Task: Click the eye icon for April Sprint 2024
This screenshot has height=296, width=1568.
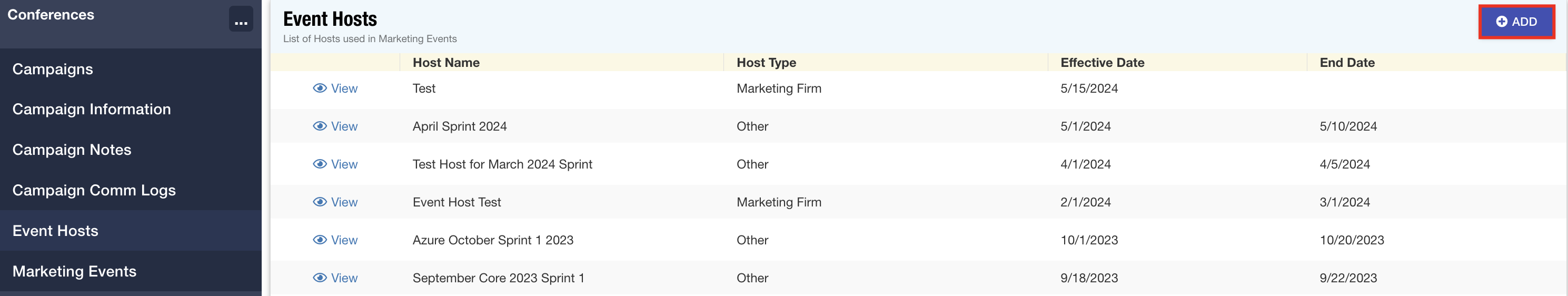Action: [x=320, y=126]
